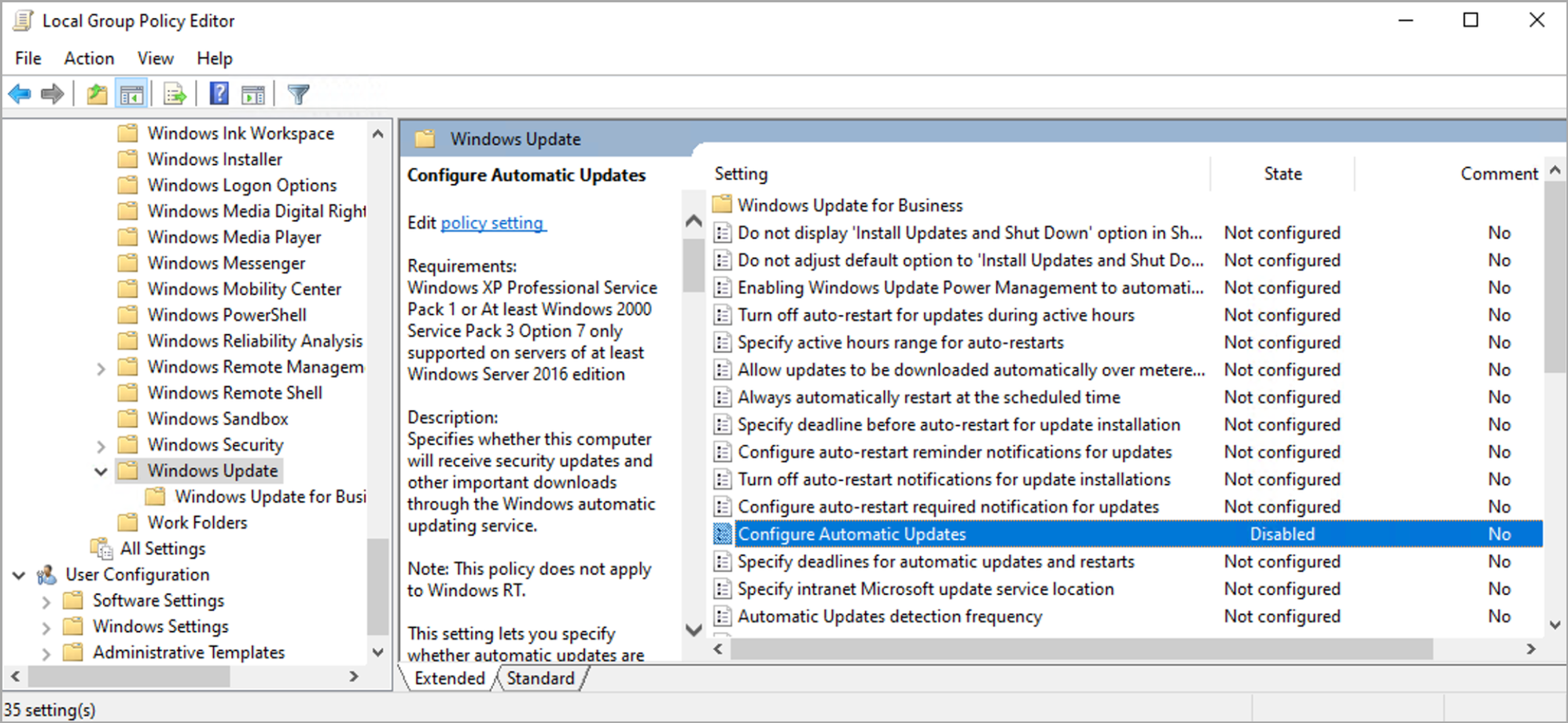Click the Forward arrow toolbar icon
The image size is (1568, 723).
coord(52,94)
